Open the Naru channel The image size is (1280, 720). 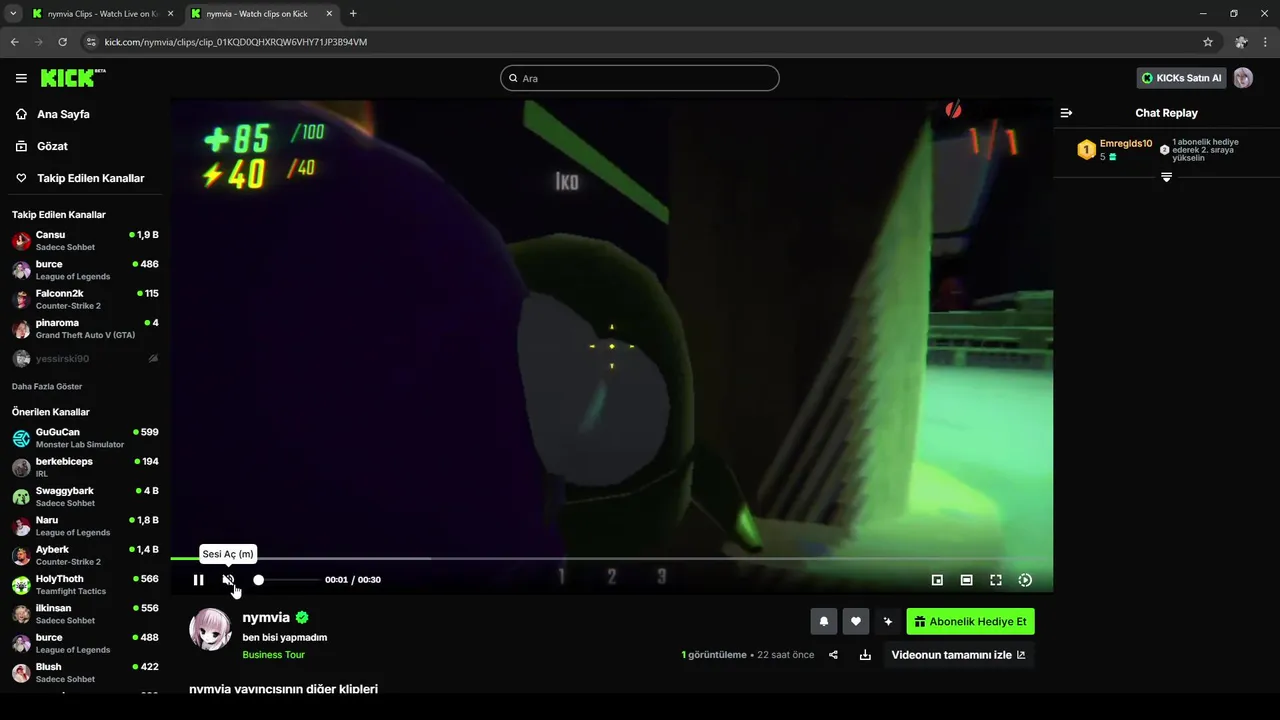(85, 526)
